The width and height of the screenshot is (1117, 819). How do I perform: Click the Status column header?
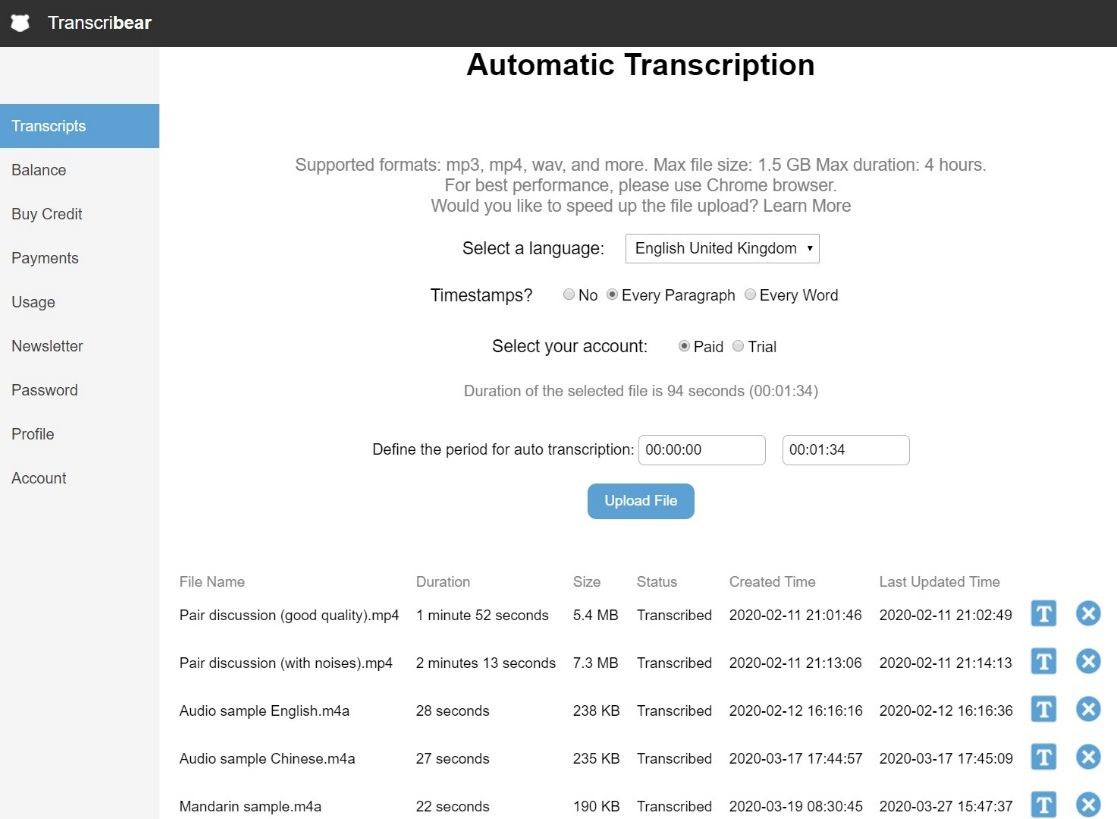(x=656, y=582)
